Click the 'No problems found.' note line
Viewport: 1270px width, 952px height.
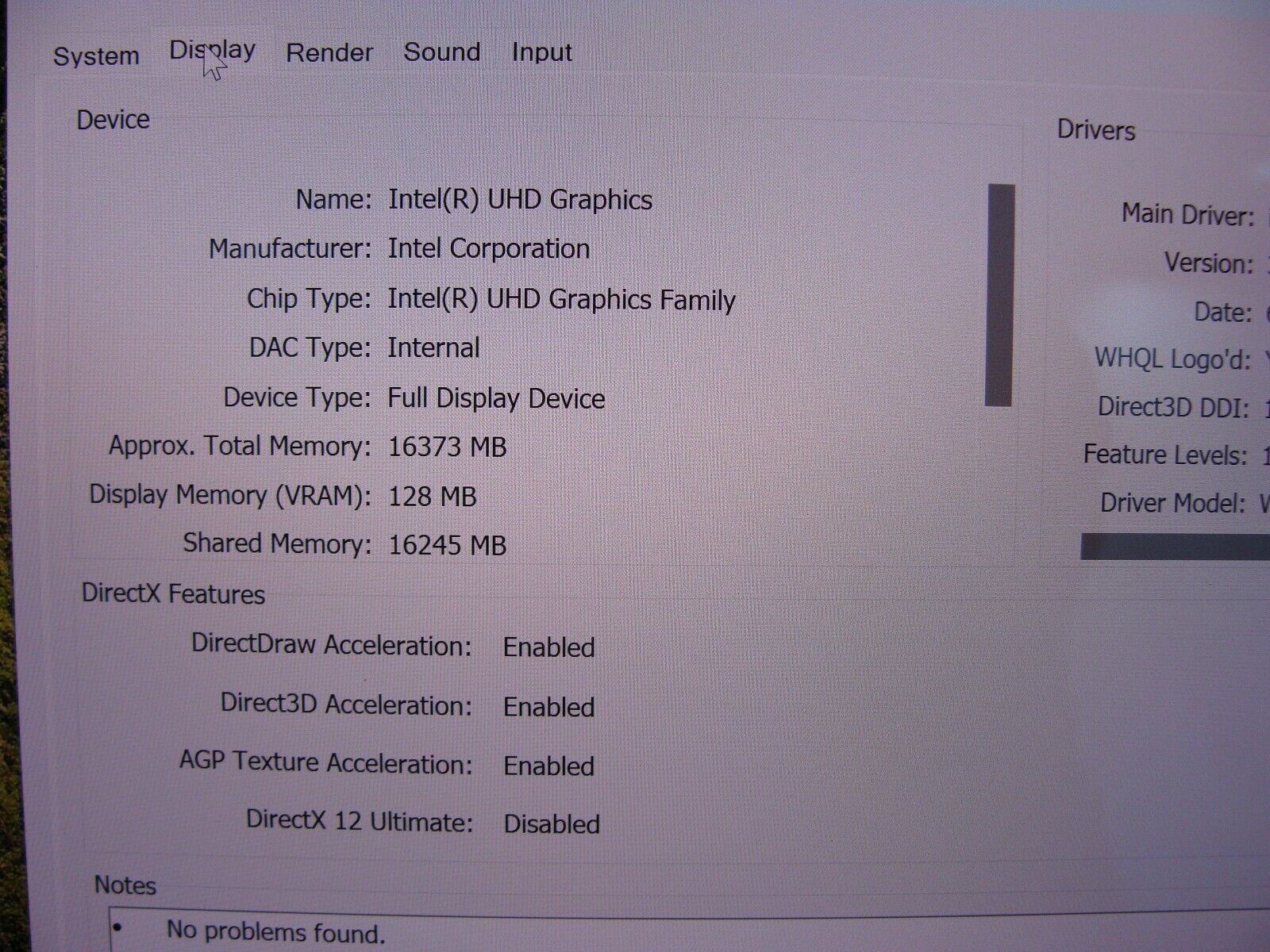(x=275, y=931)
